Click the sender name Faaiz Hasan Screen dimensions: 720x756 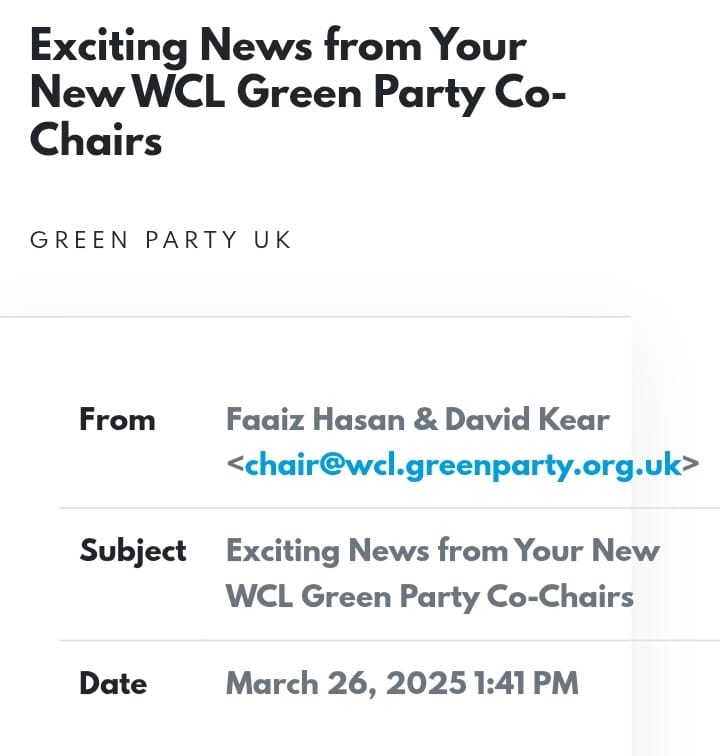pos(316,419)
